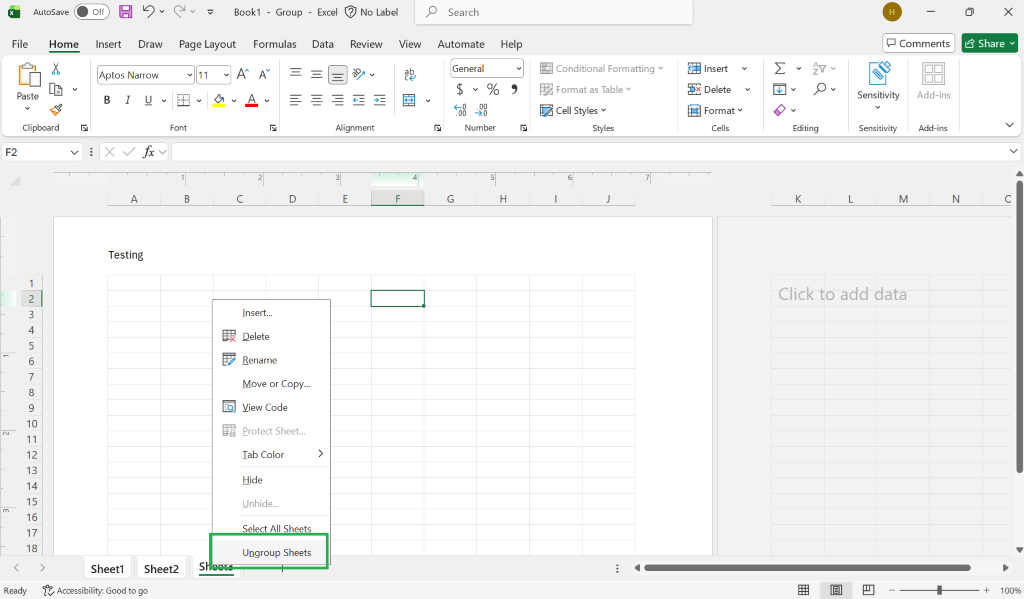The image size is (1024, 599).
Task: Click the Accounting dollar format icon
Action: [x=460, y=89]
